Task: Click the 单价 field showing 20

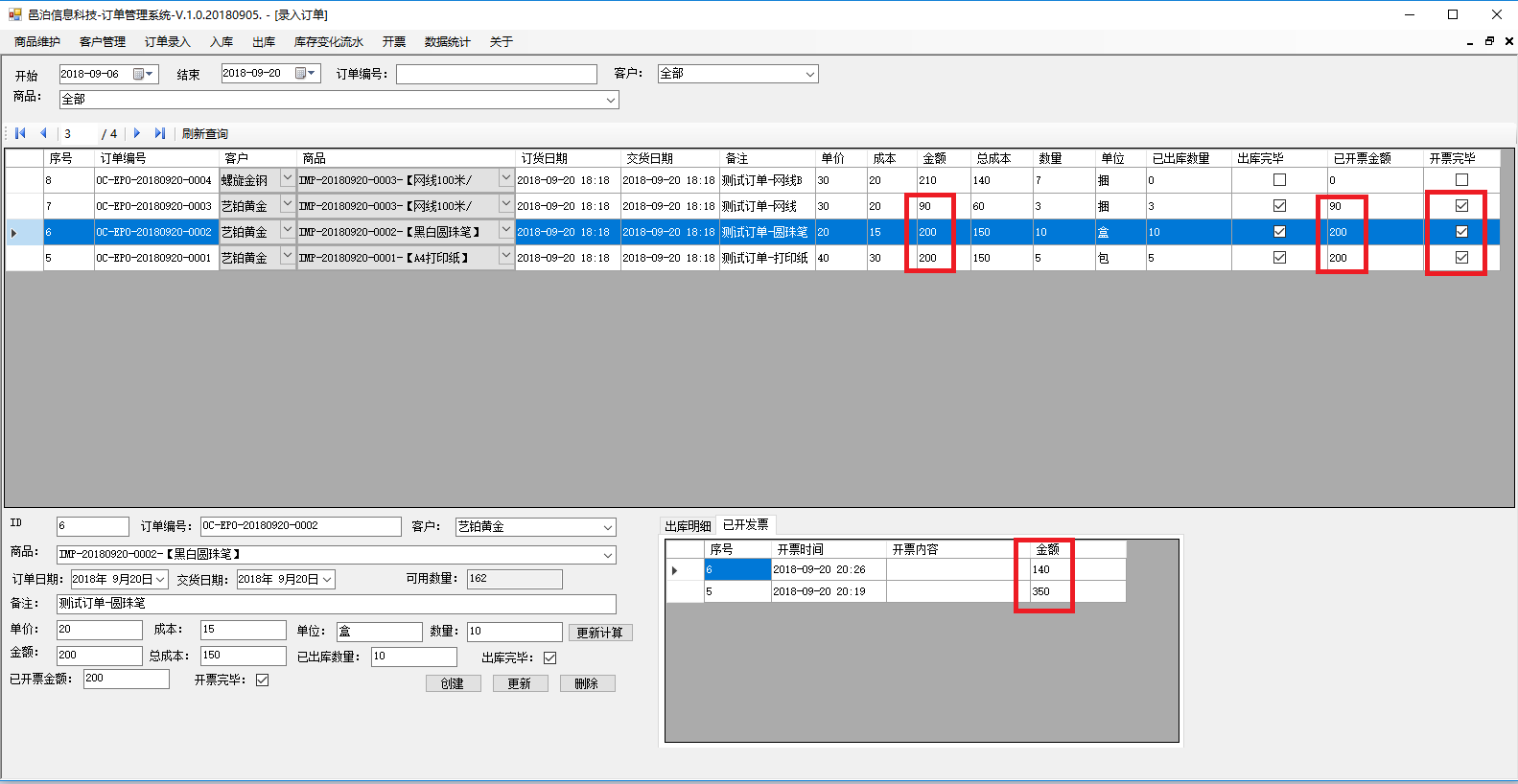Action: (100, 630)
